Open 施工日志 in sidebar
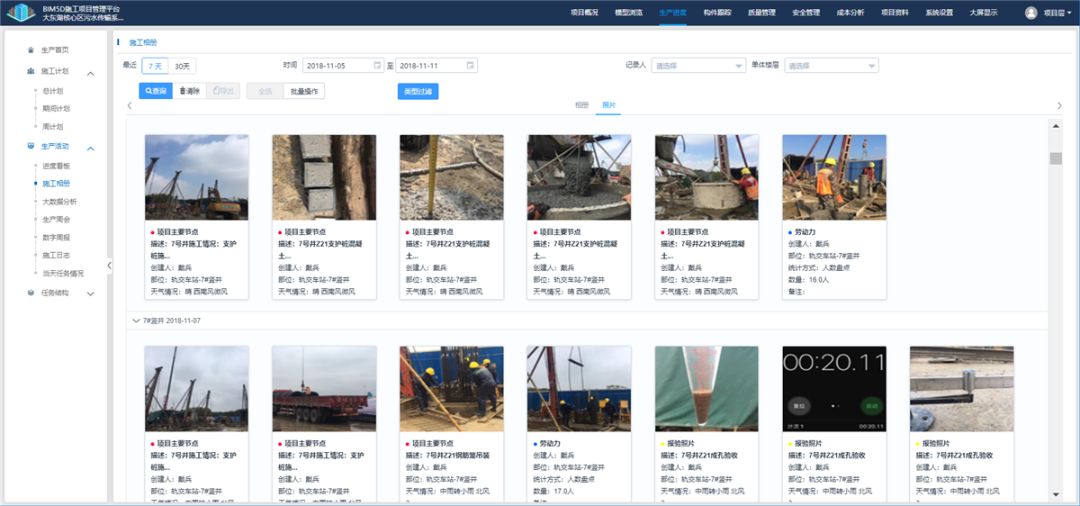 point(56,255)
